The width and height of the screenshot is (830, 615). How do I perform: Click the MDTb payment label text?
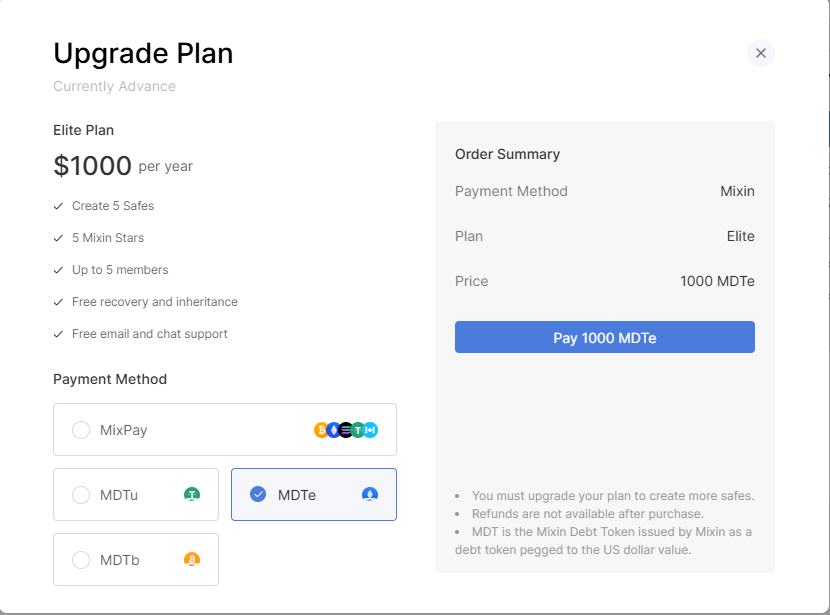coord(120,560)
